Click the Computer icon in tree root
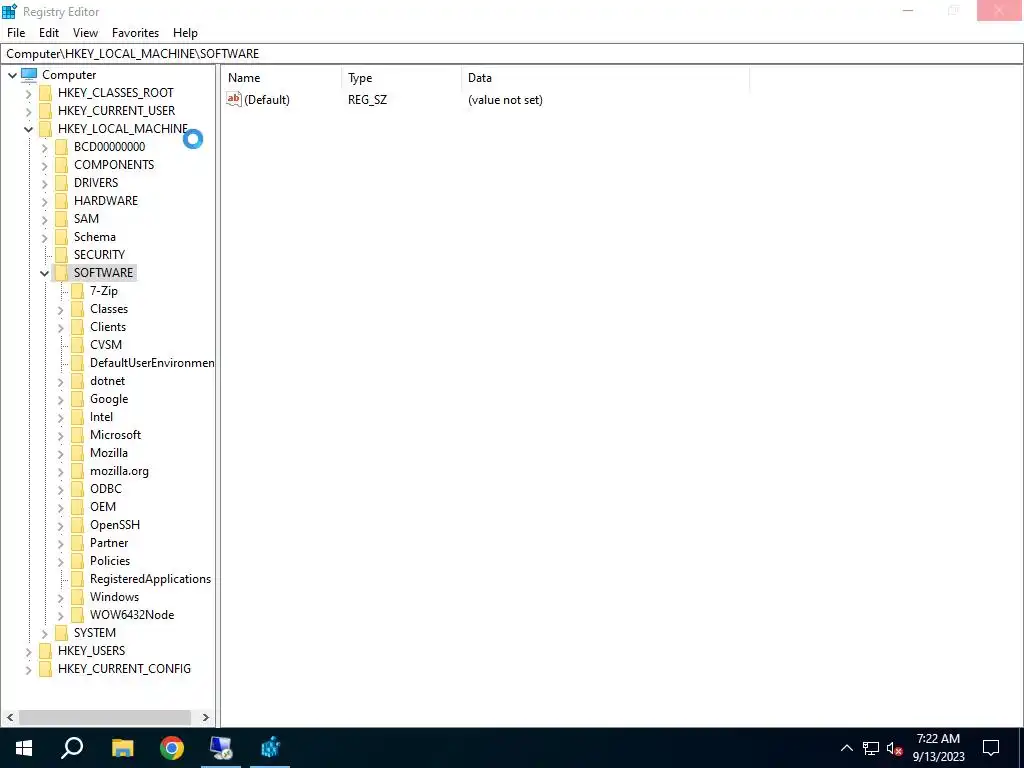Viewport: 1024px width, 768px height. click(x=29, y=74)
